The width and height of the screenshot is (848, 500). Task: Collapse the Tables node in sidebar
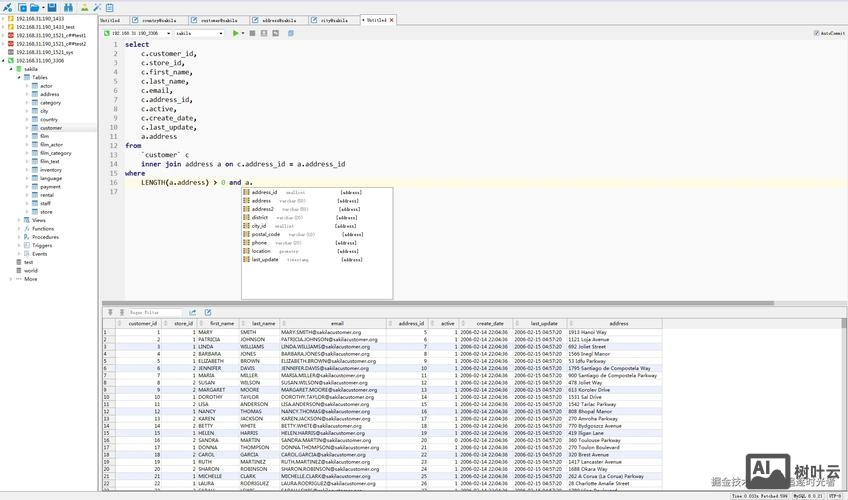pos(18,77)
